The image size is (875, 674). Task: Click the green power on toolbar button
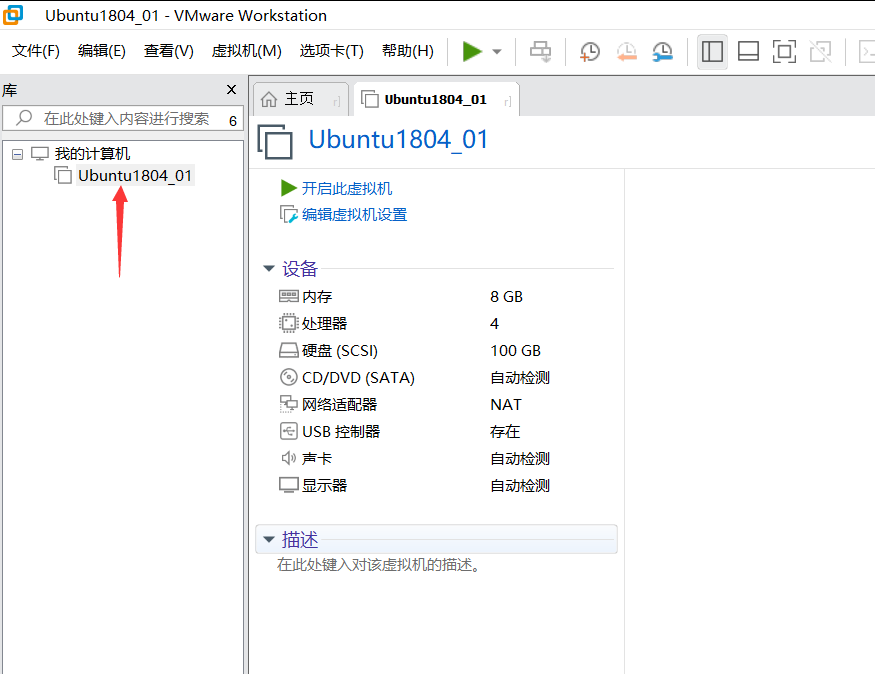coord(472,51)
